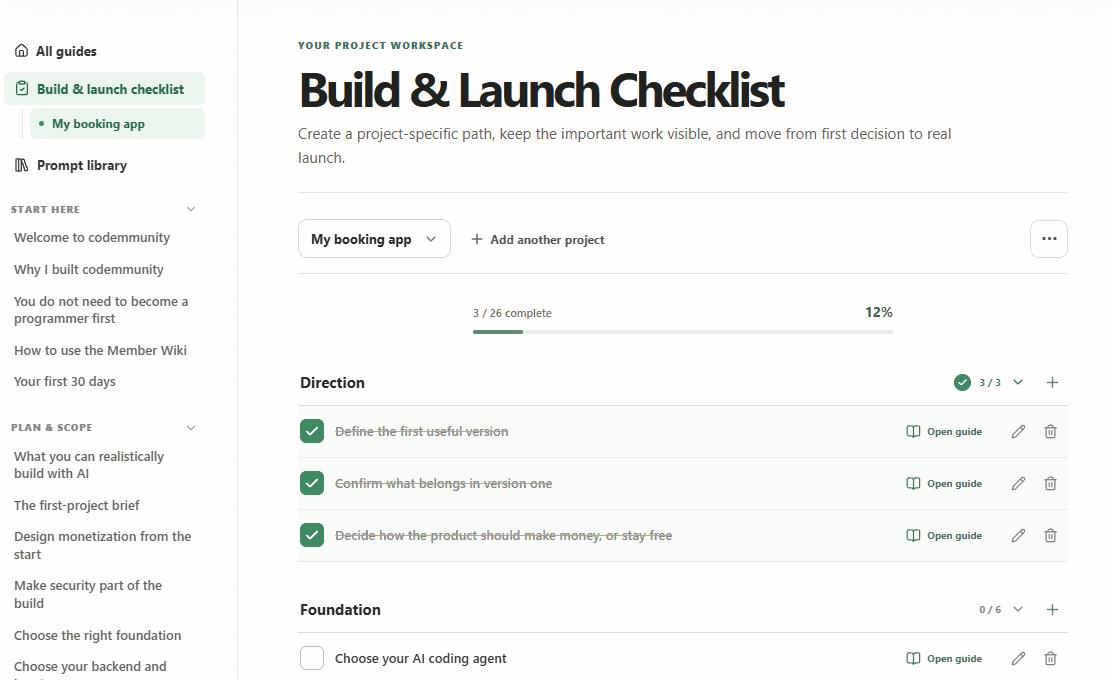This screenshot has width=1113, height=680.
Task: Open the My booking app project dropdown
Action: click(374, 238)
